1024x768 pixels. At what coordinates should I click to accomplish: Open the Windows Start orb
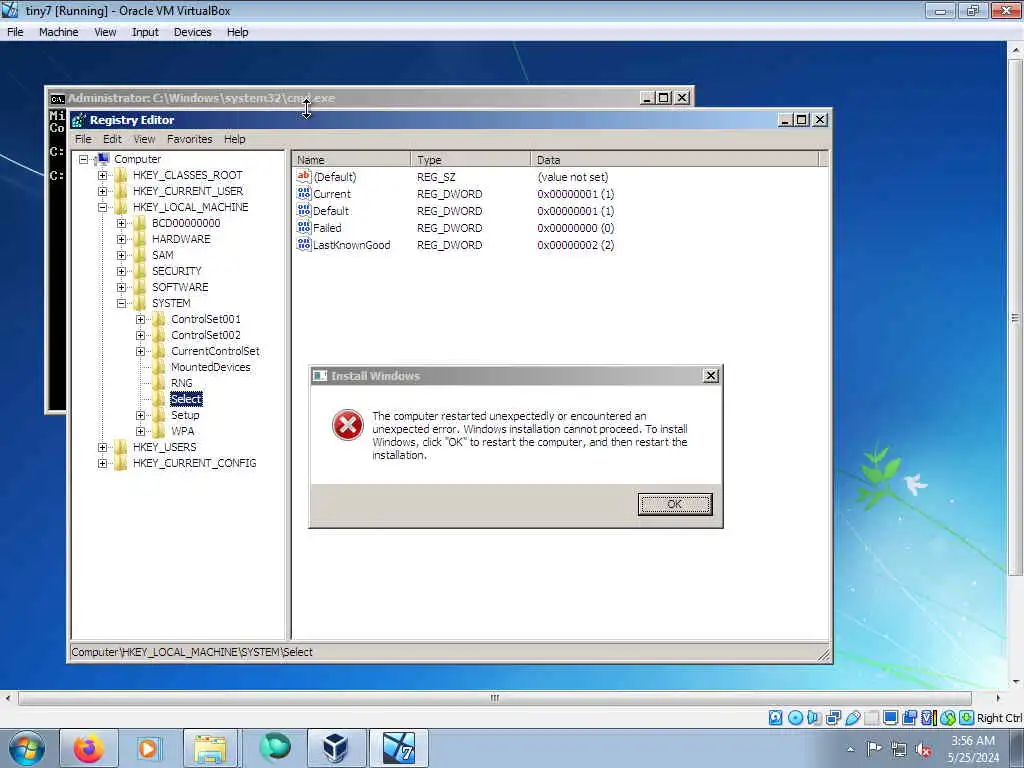coord(27,748)
